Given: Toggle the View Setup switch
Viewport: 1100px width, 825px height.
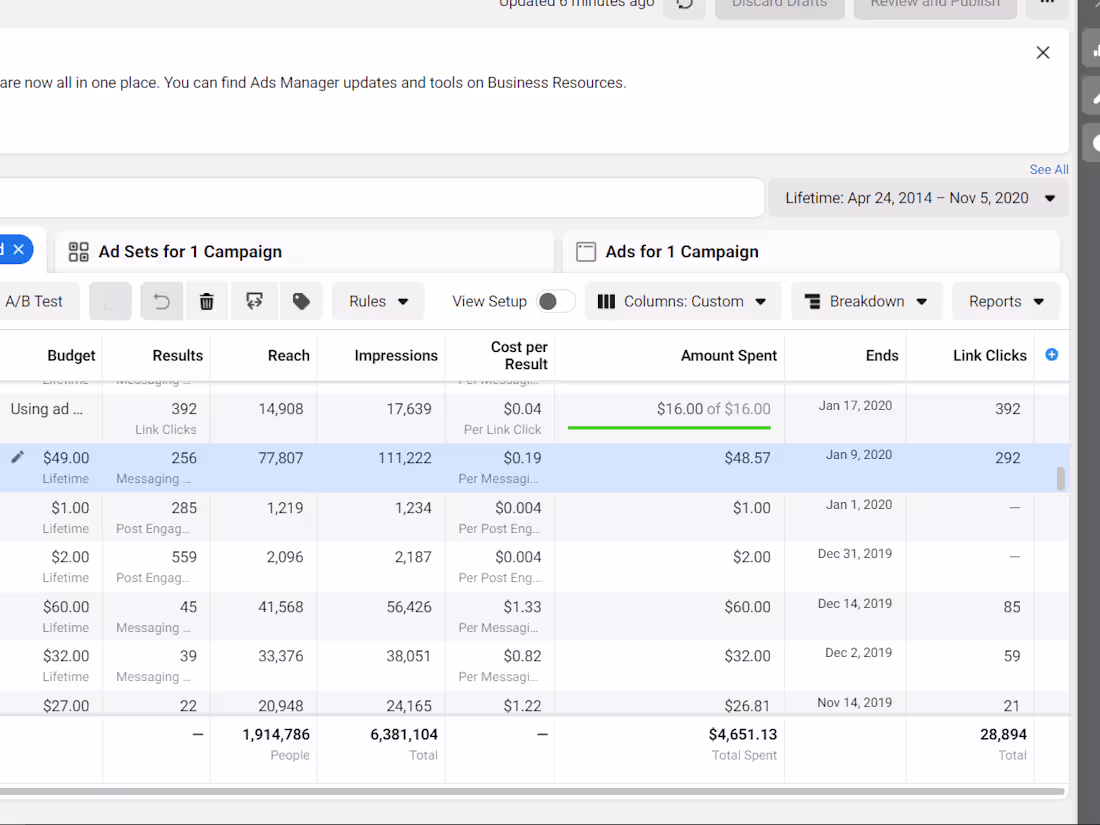Looking at the screenshot, I should pyautogui.click(x=556, y=301).
